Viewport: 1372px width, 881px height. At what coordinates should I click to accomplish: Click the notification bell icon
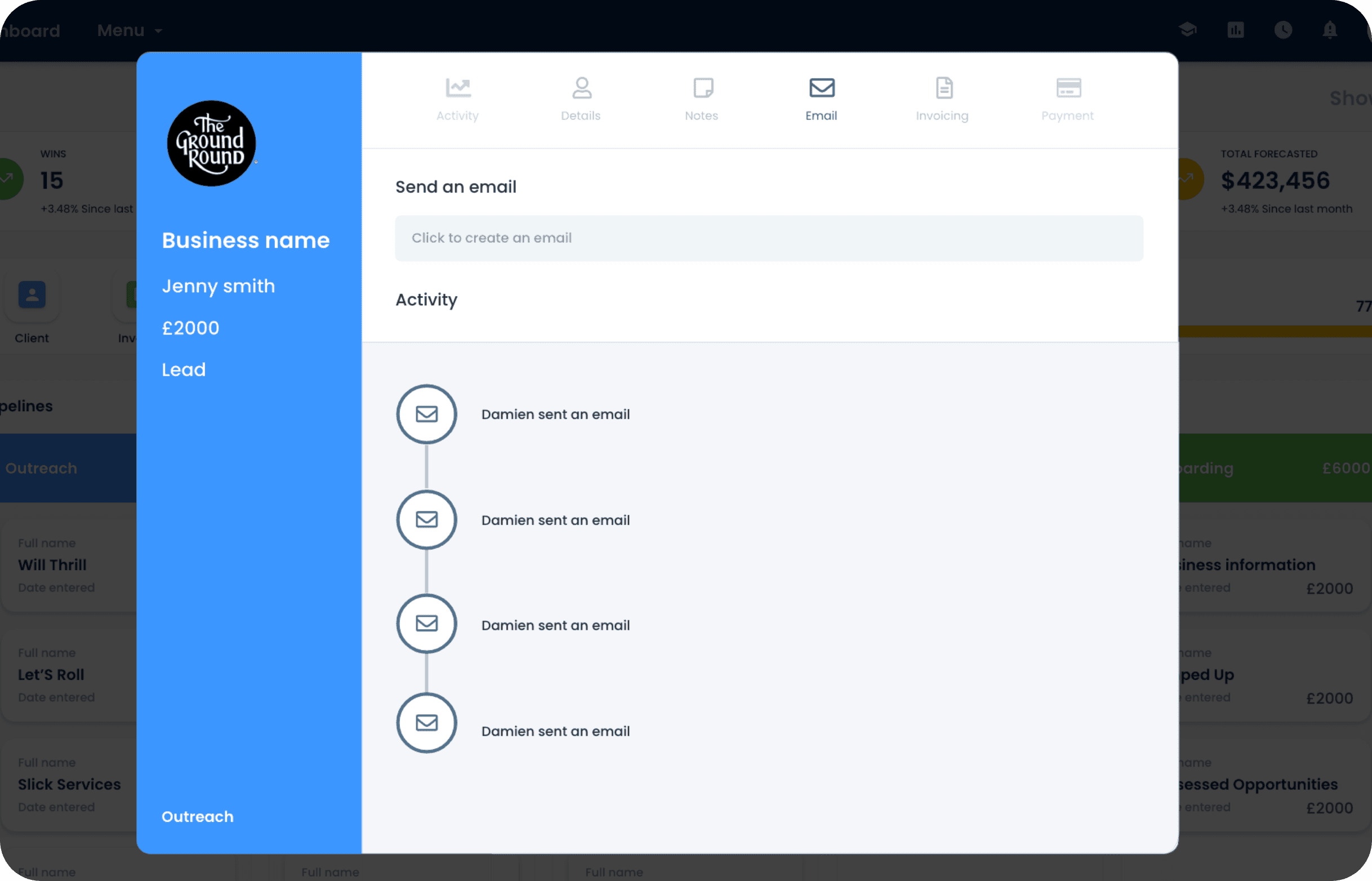1330,30
